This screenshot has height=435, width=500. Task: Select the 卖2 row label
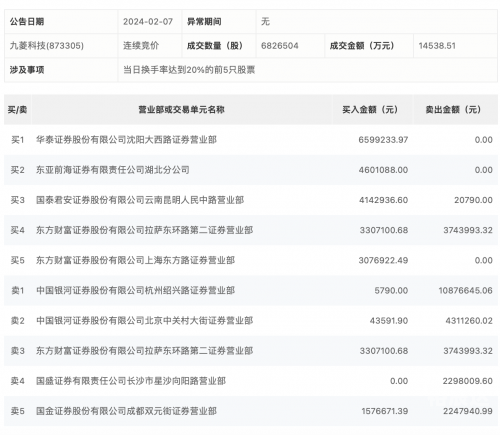click(18, 321)
